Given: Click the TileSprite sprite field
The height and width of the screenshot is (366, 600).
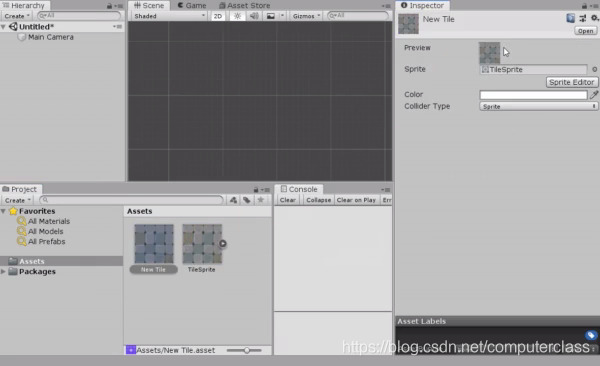Looking at the screenshot, I should tap(533, 69).
